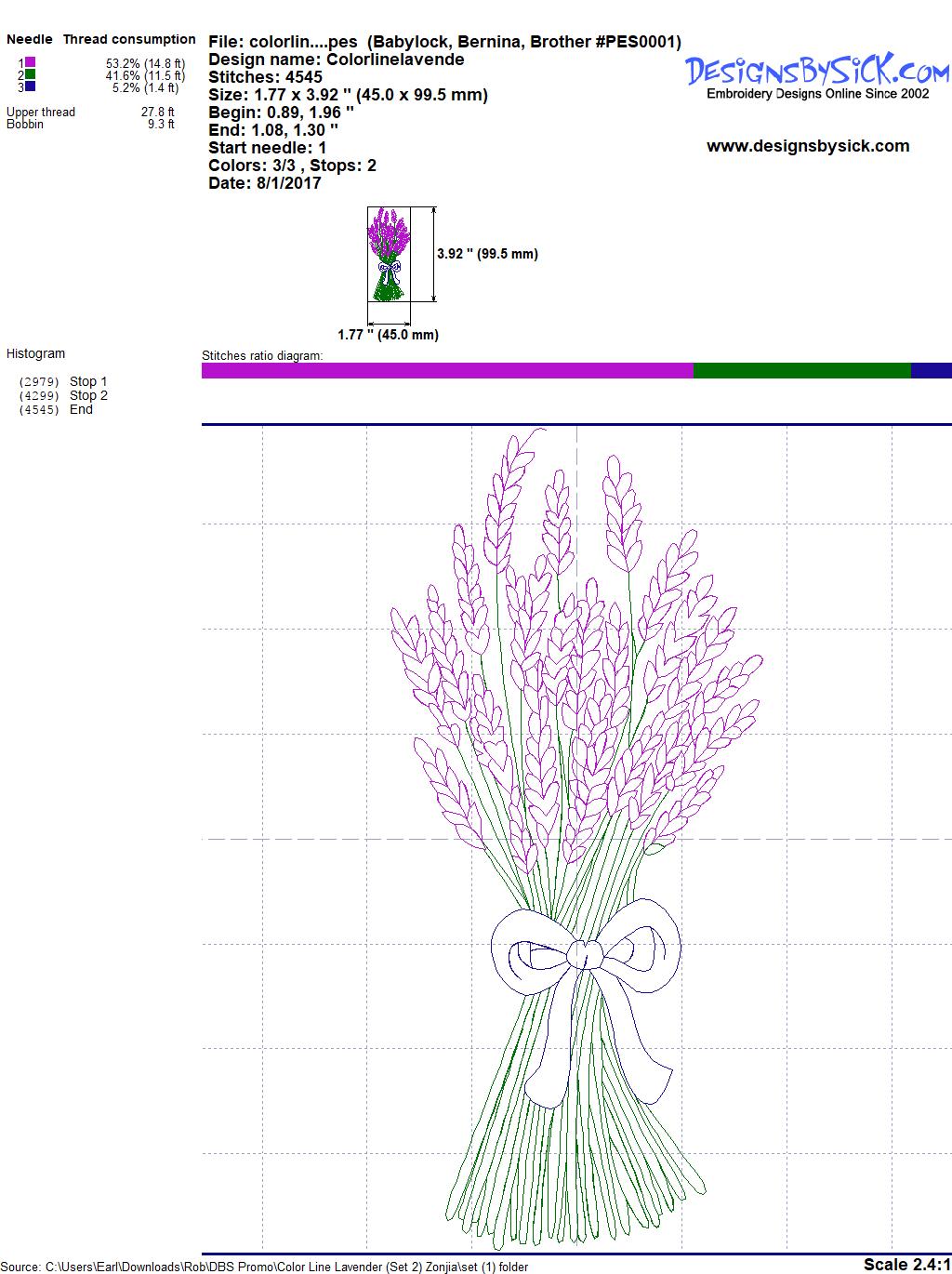This screenshot has height=1274, width=952.
Task: Select the blue segment of stitches ratio bar
Action: click(931, 371)
